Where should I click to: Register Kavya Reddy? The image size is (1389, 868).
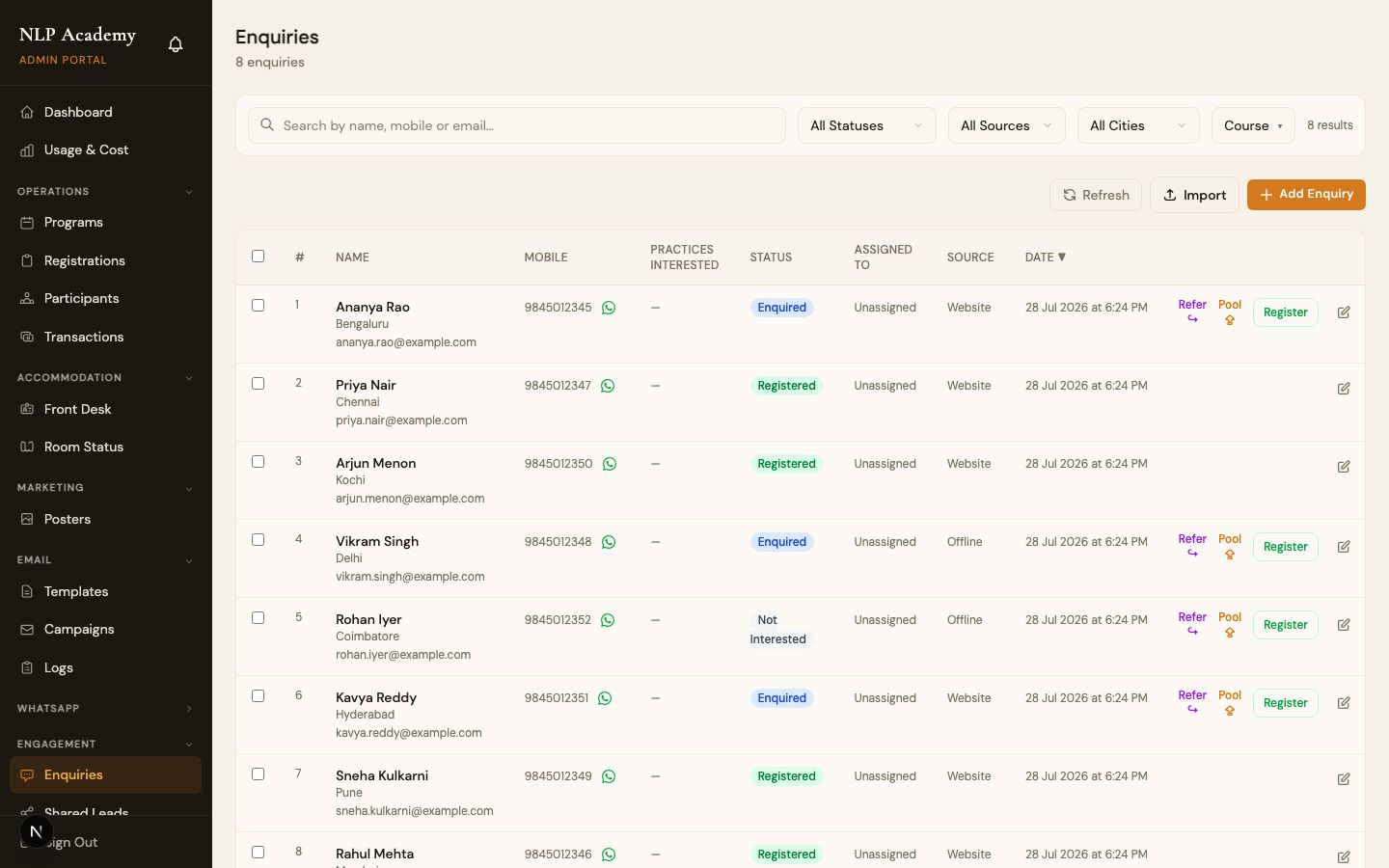click(x=1286, y=703)
